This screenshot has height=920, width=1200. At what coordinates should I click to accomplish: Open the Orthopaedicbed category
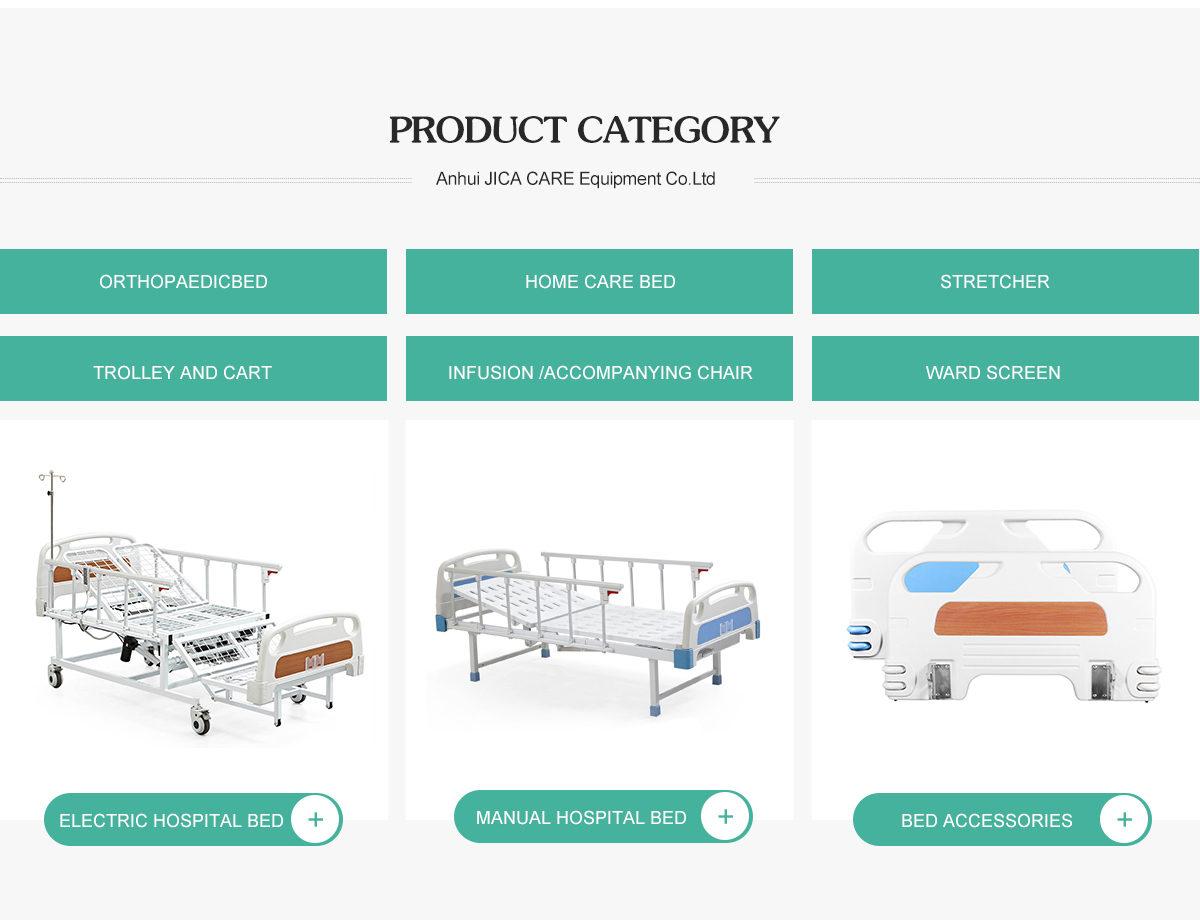pos(193,282)
